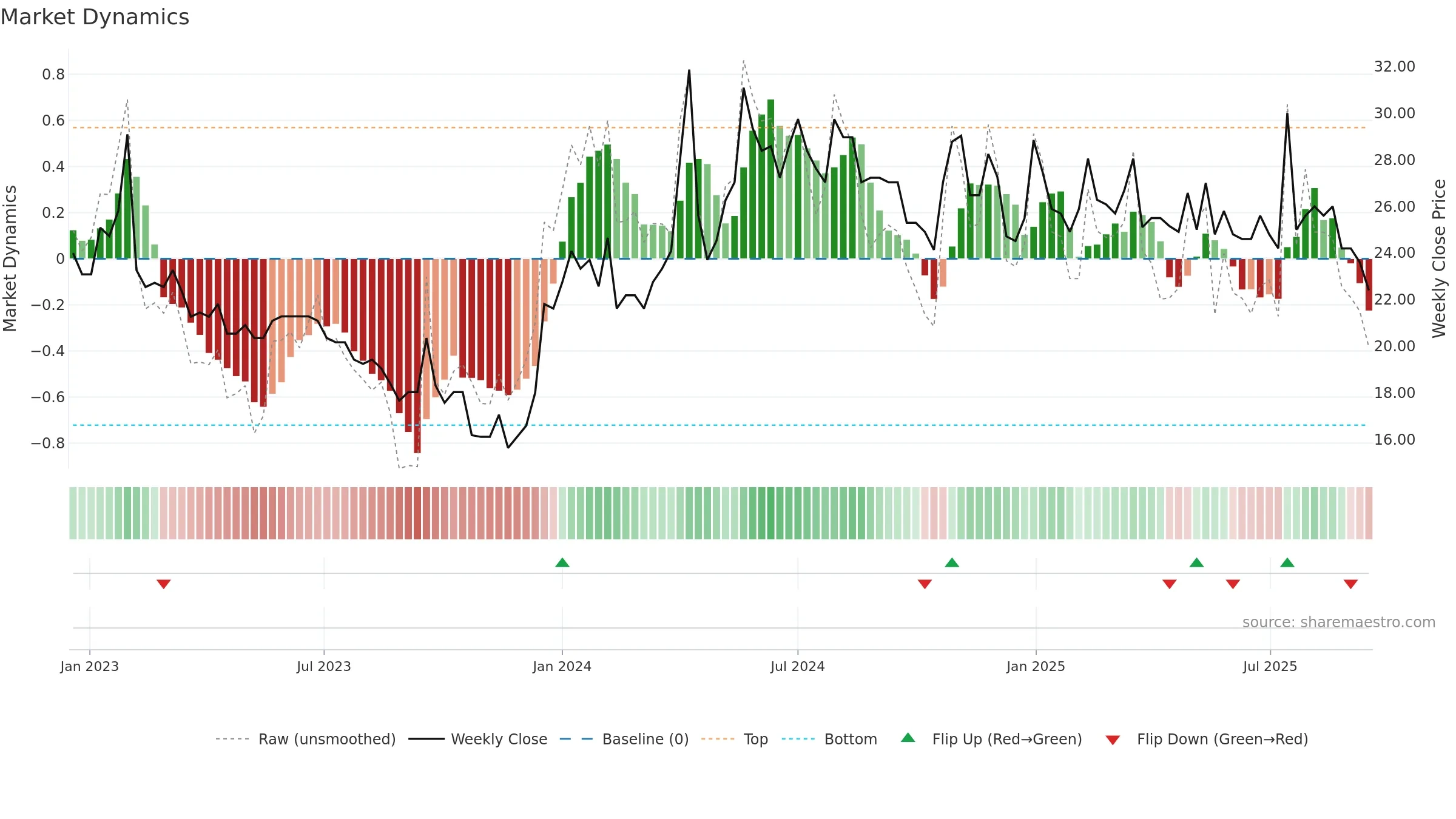Click the black Weekly Close legend line swatch
The width and height of the screenshot is (1456, 819).
(x=426, y=739)
